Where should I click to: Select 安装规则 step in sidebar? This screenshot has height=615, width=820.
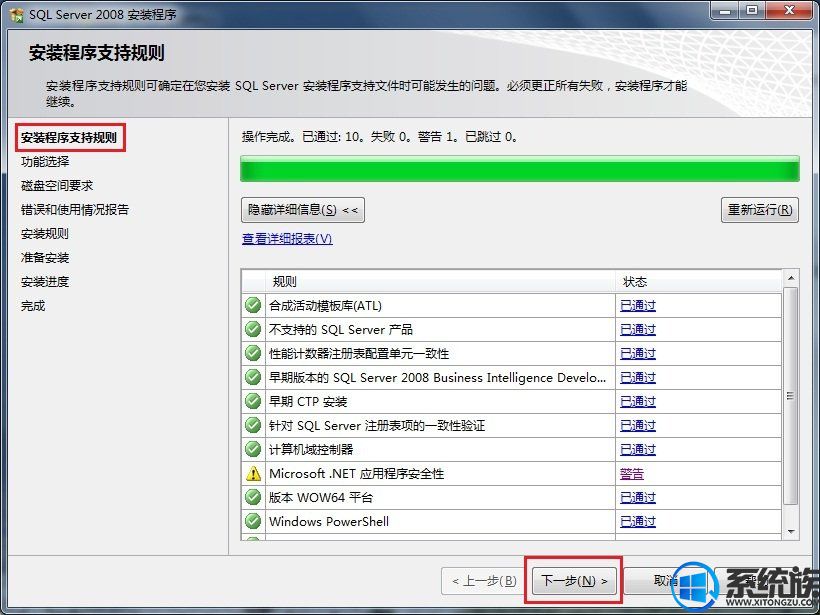(x=45, y=234)
